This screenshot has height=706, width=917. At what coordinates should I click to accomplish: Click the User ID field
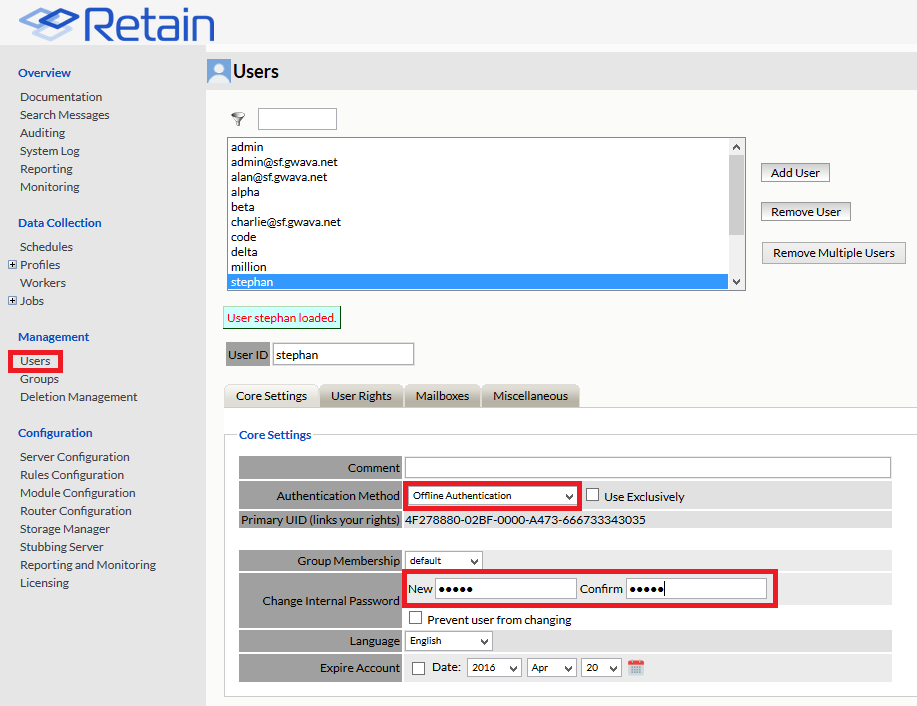point(343,354)
